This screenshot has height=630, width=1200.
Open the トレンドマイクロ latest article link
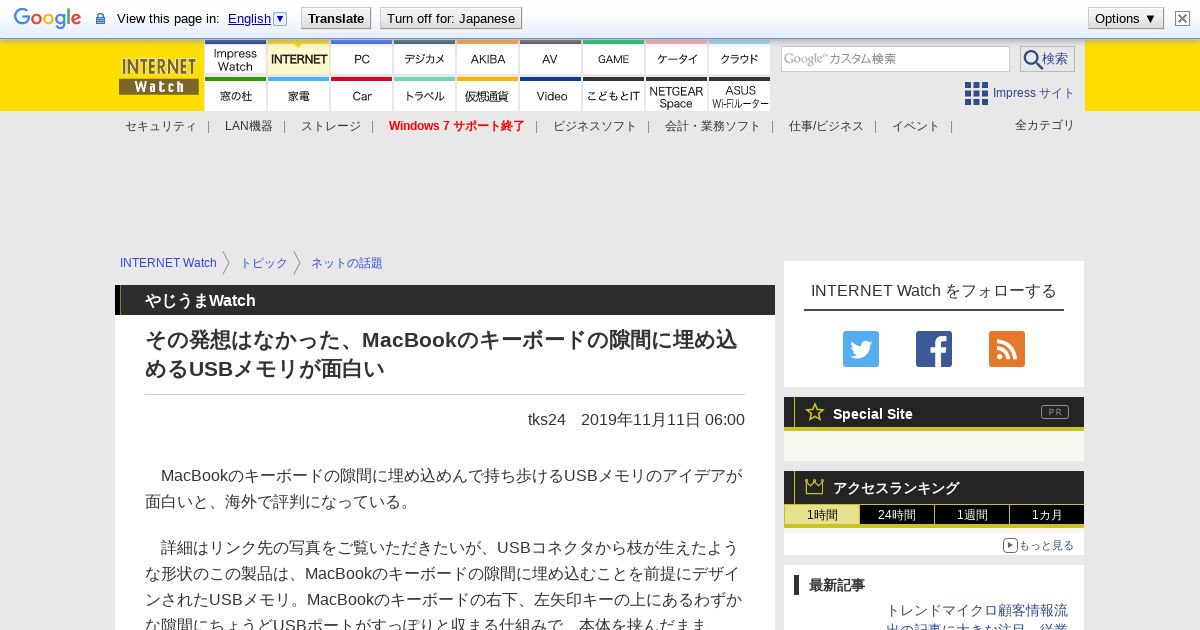point(977,619)
